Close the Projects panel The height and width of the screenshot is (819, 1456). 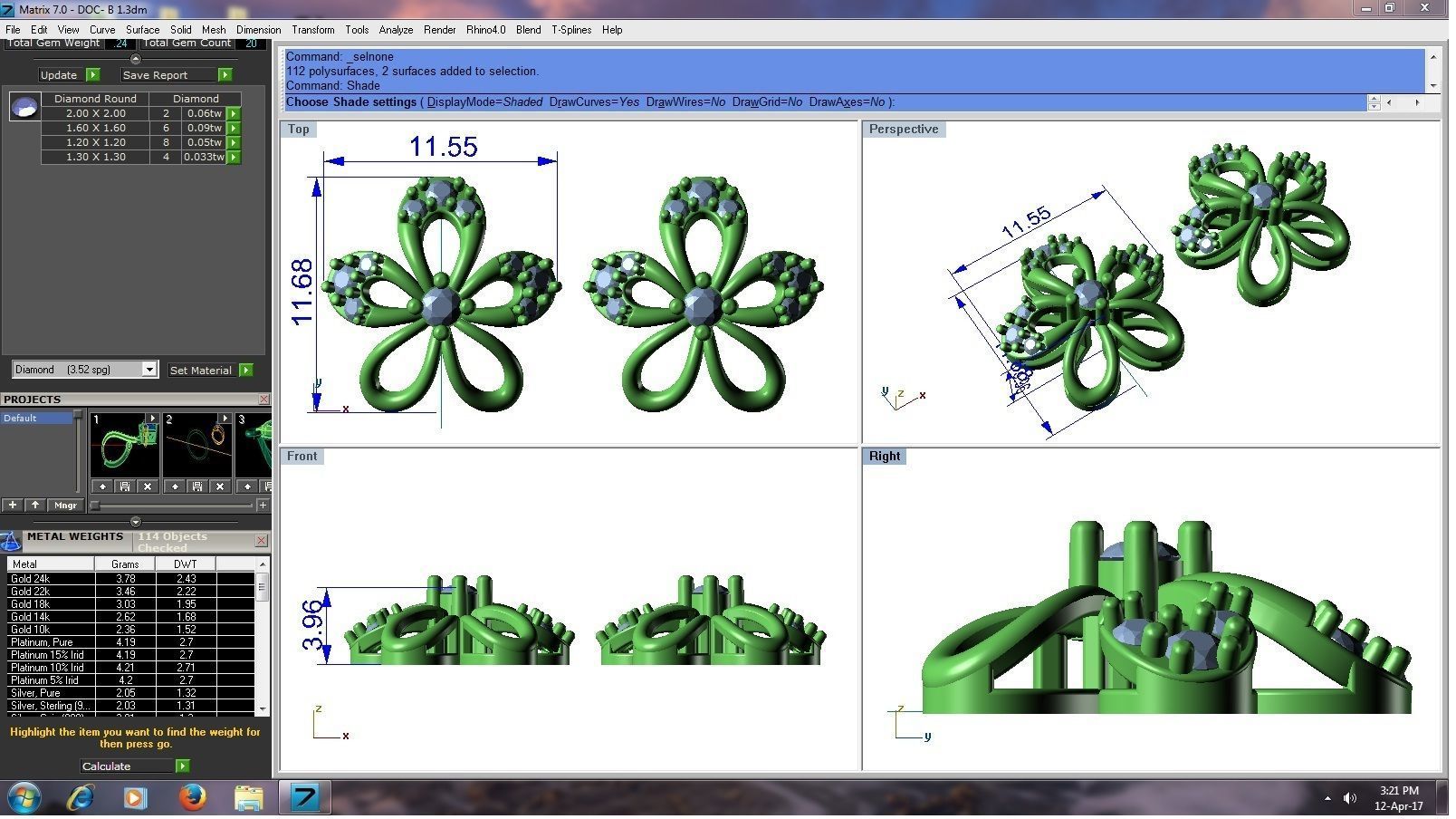click(x=265, y=400)
